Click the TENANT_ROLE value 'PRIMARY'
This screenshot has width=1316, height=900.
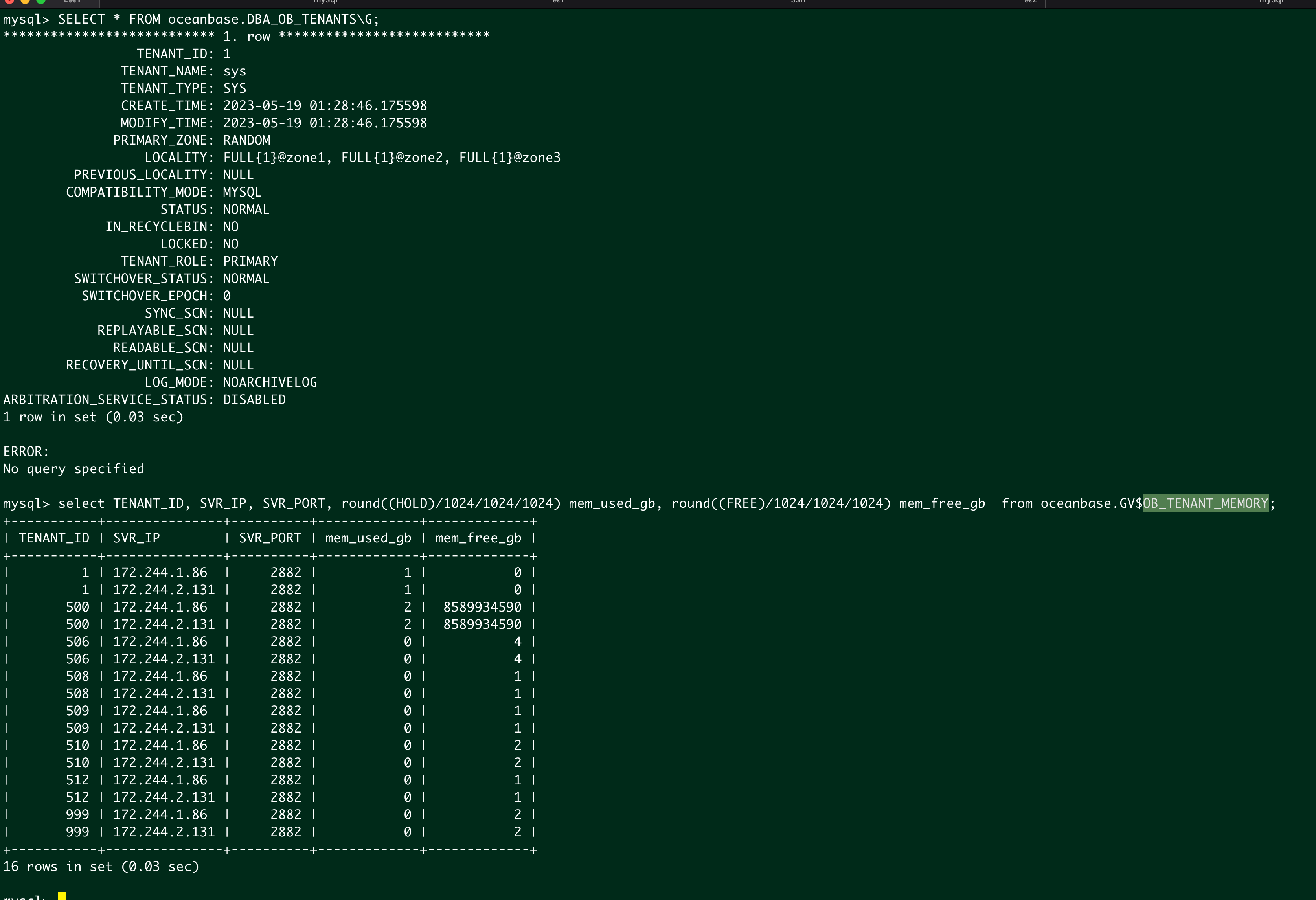coord(250,261)
